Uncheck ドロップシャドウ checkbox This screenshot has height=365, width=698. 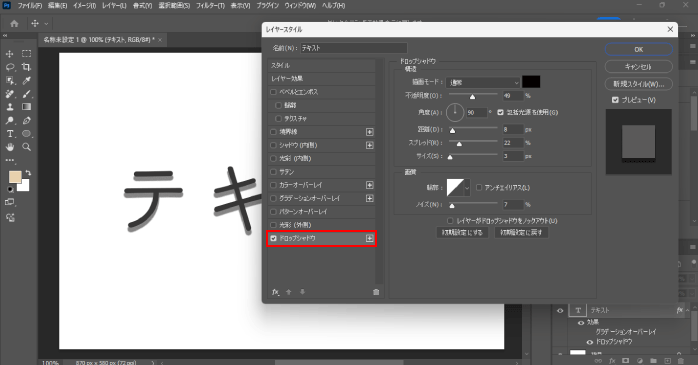pyautogui.click(x=273, y=239)
